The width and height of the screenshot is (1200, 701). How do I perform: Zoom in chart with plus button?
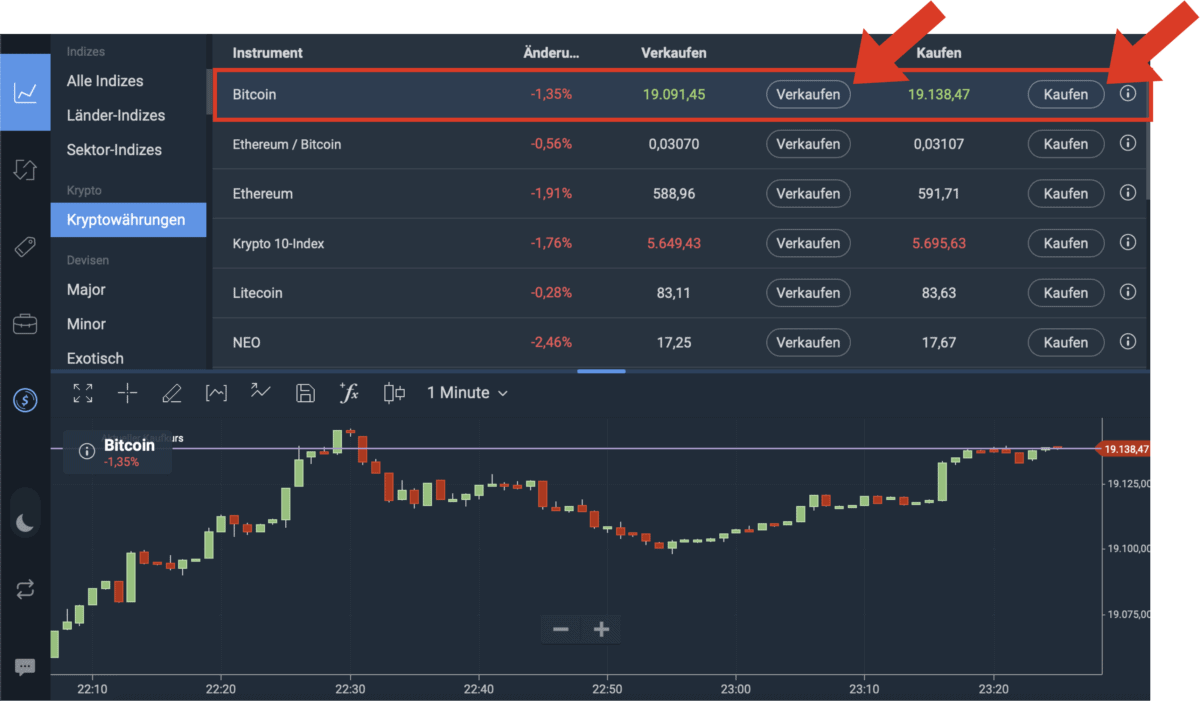click(x=601, y=629)
